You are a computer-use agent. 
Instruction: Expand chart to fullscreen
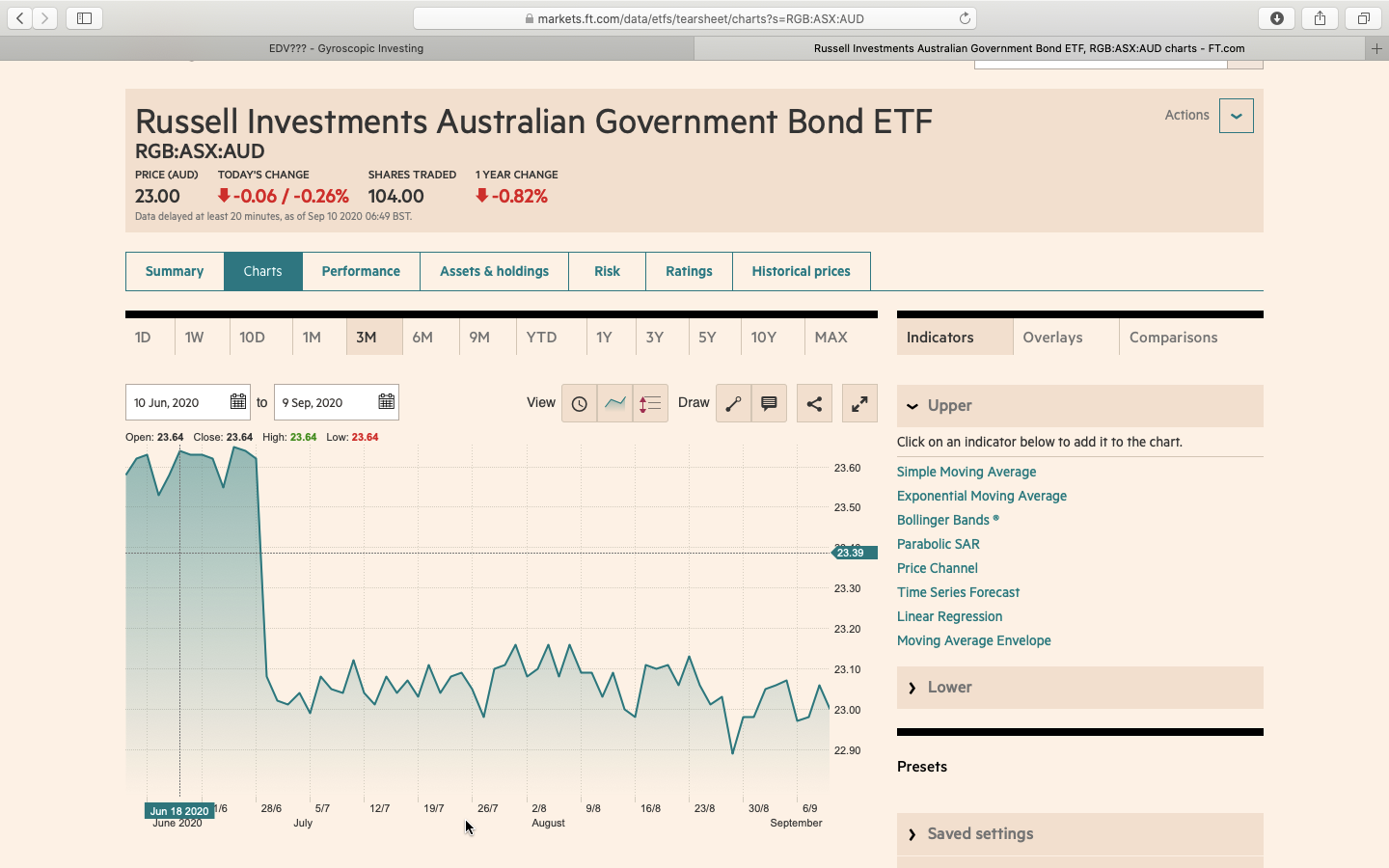click(x=858, y=404)
